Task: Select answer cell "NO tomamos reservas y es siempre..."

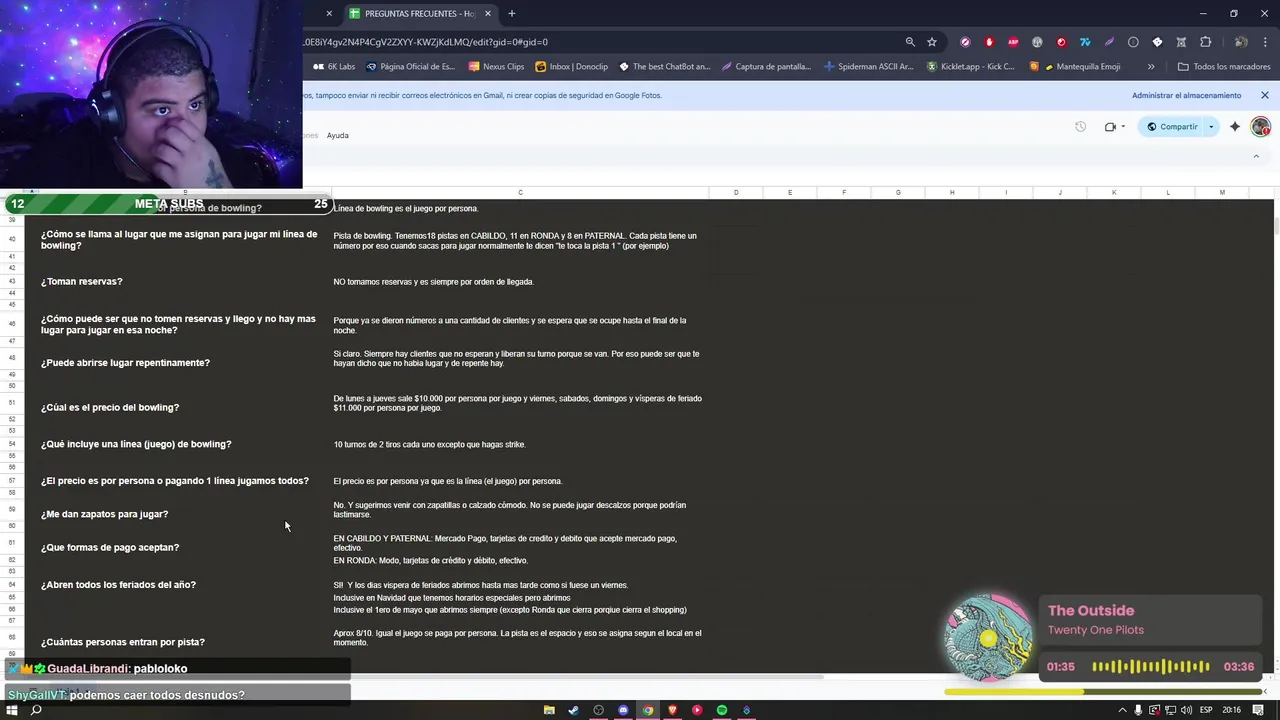Action: point(433,282)
